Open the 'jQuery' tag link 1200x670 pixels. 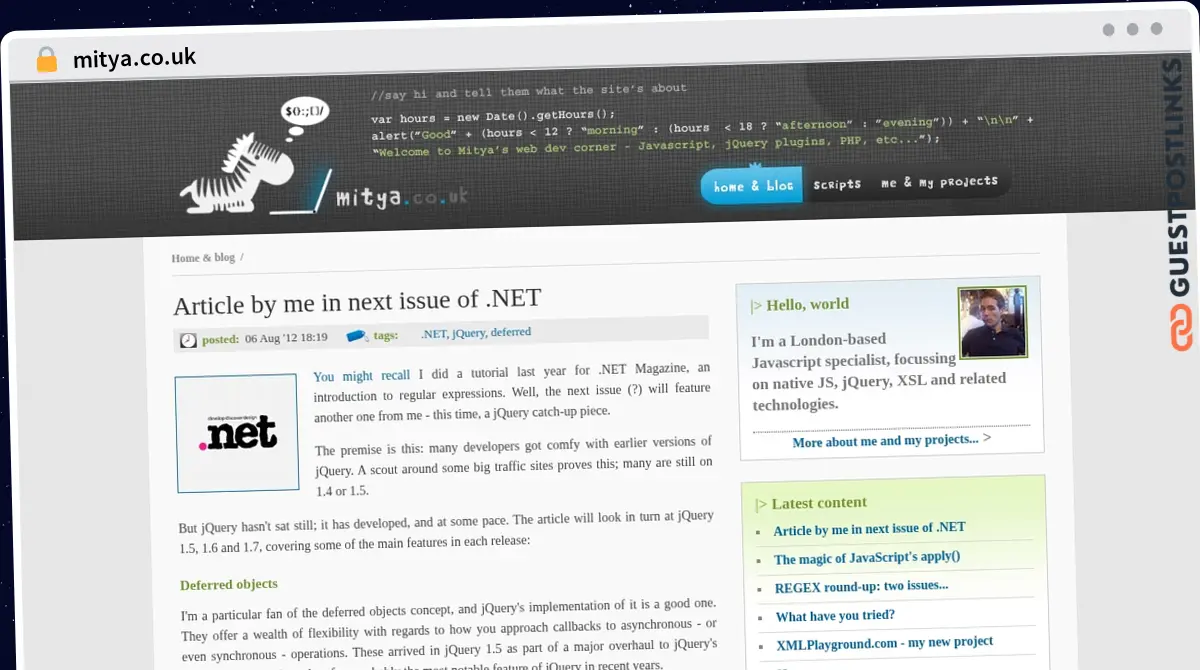pos(469,332)
